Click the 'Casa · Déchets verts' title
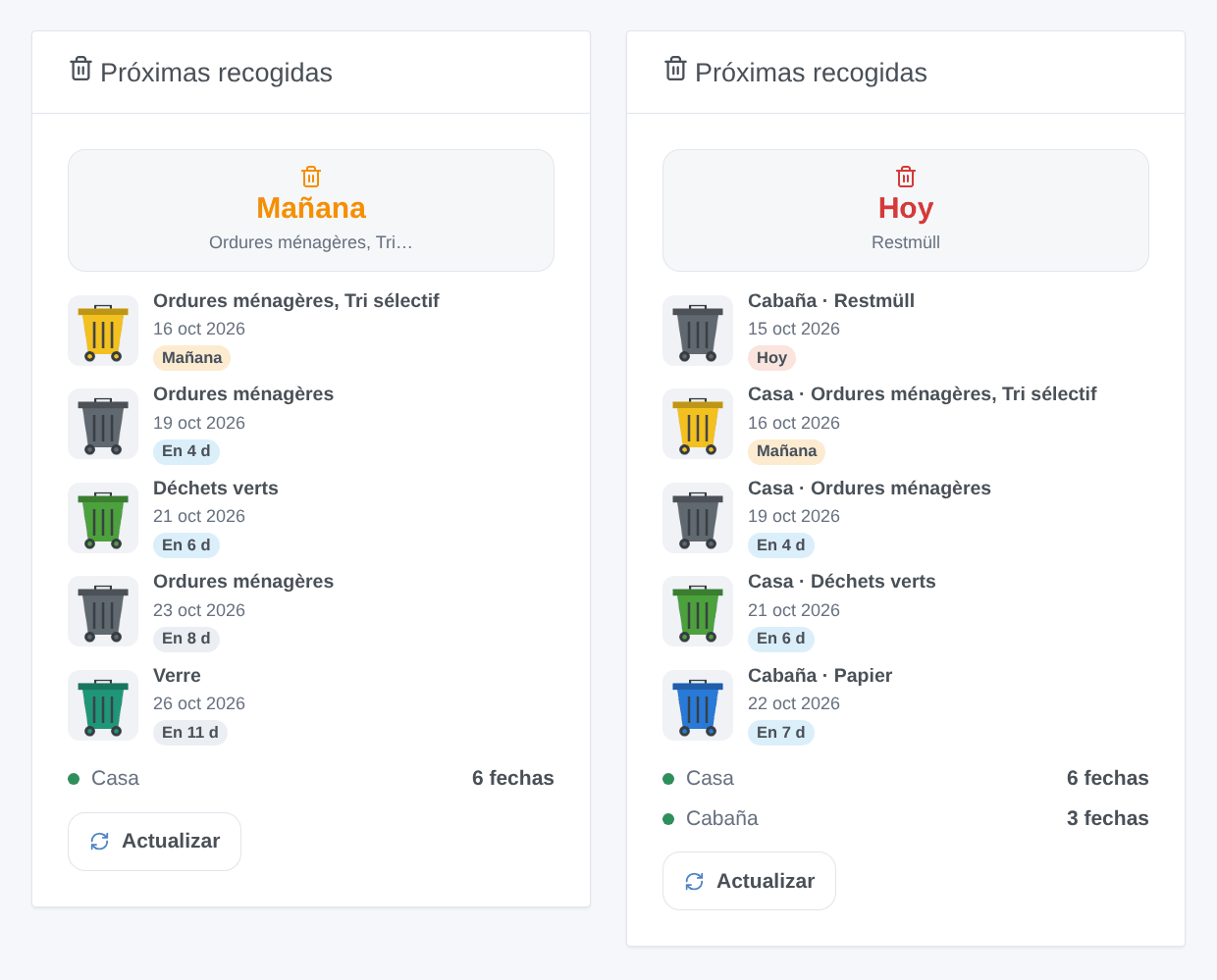This screenshot has height=980, width=1217. point(842,582)
